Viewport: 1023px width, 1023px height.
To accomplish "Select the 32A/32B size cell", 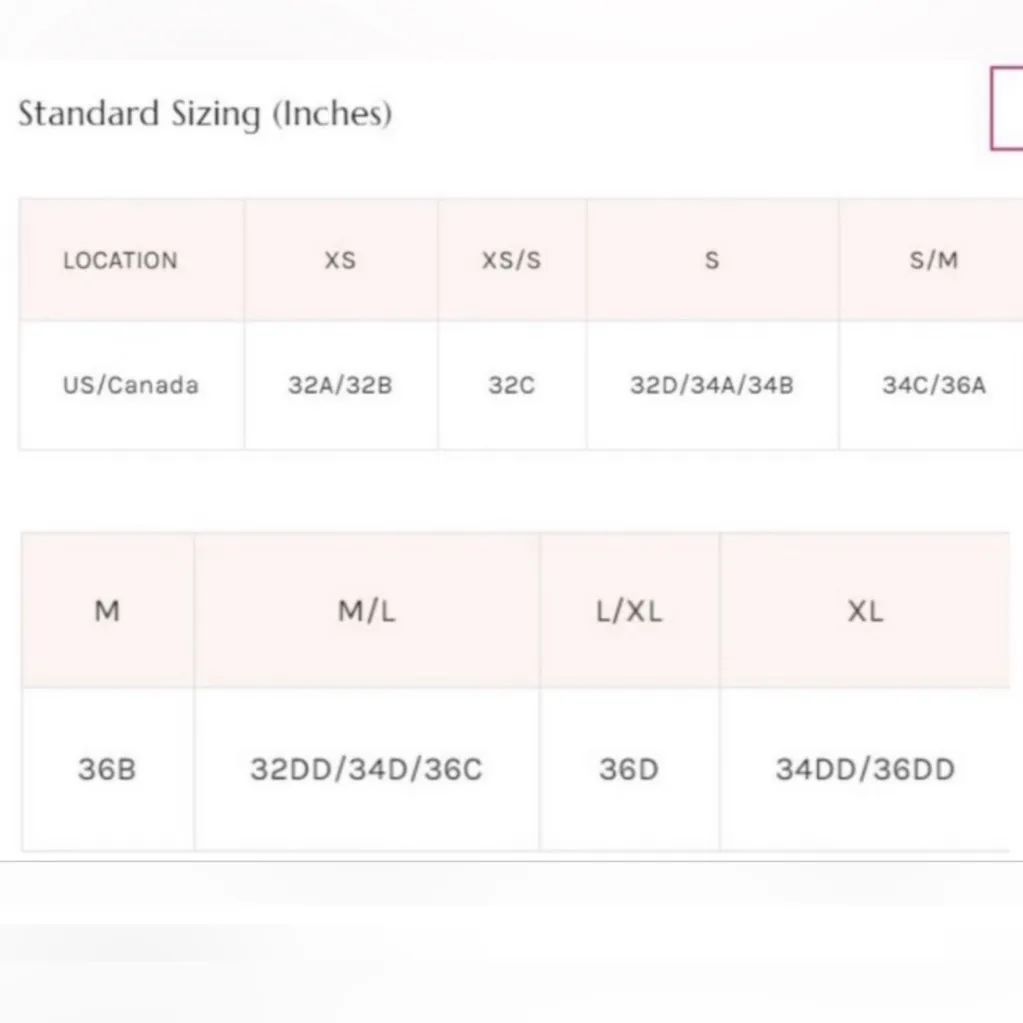I will [340, 385].
